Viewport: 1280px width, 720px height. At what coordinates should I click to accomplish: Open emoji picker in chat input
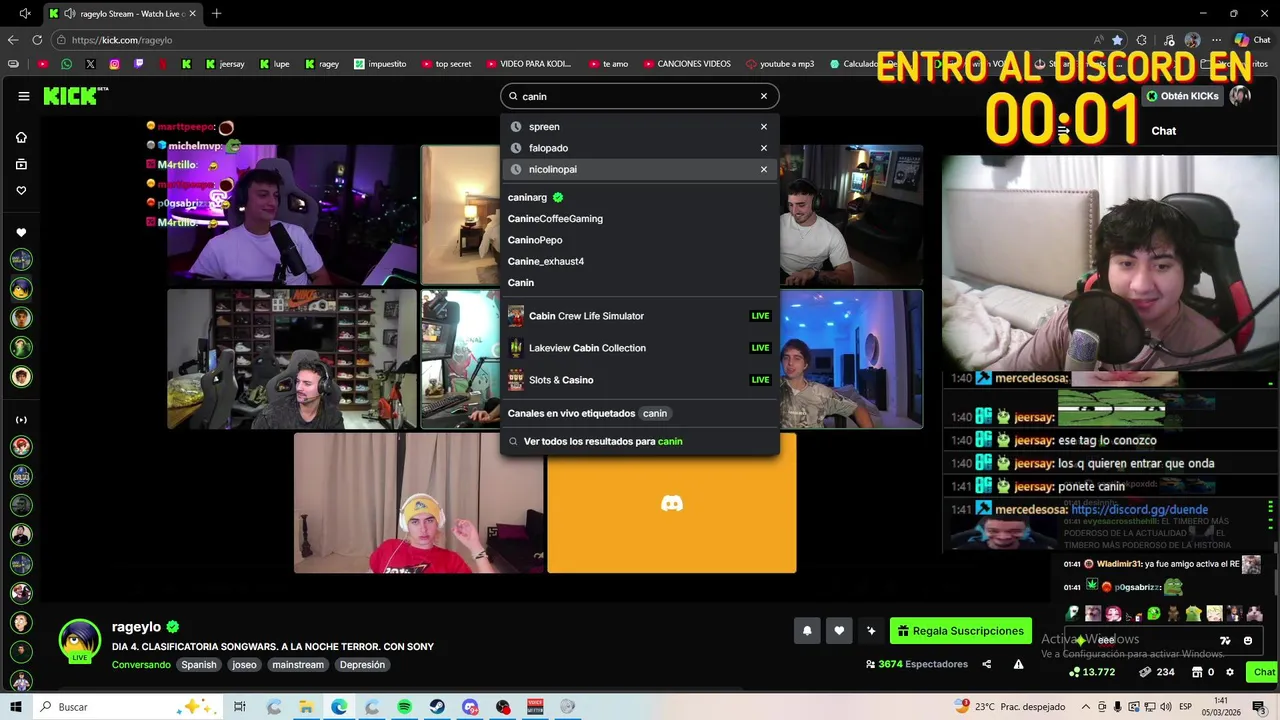(x=1248, y=641)
